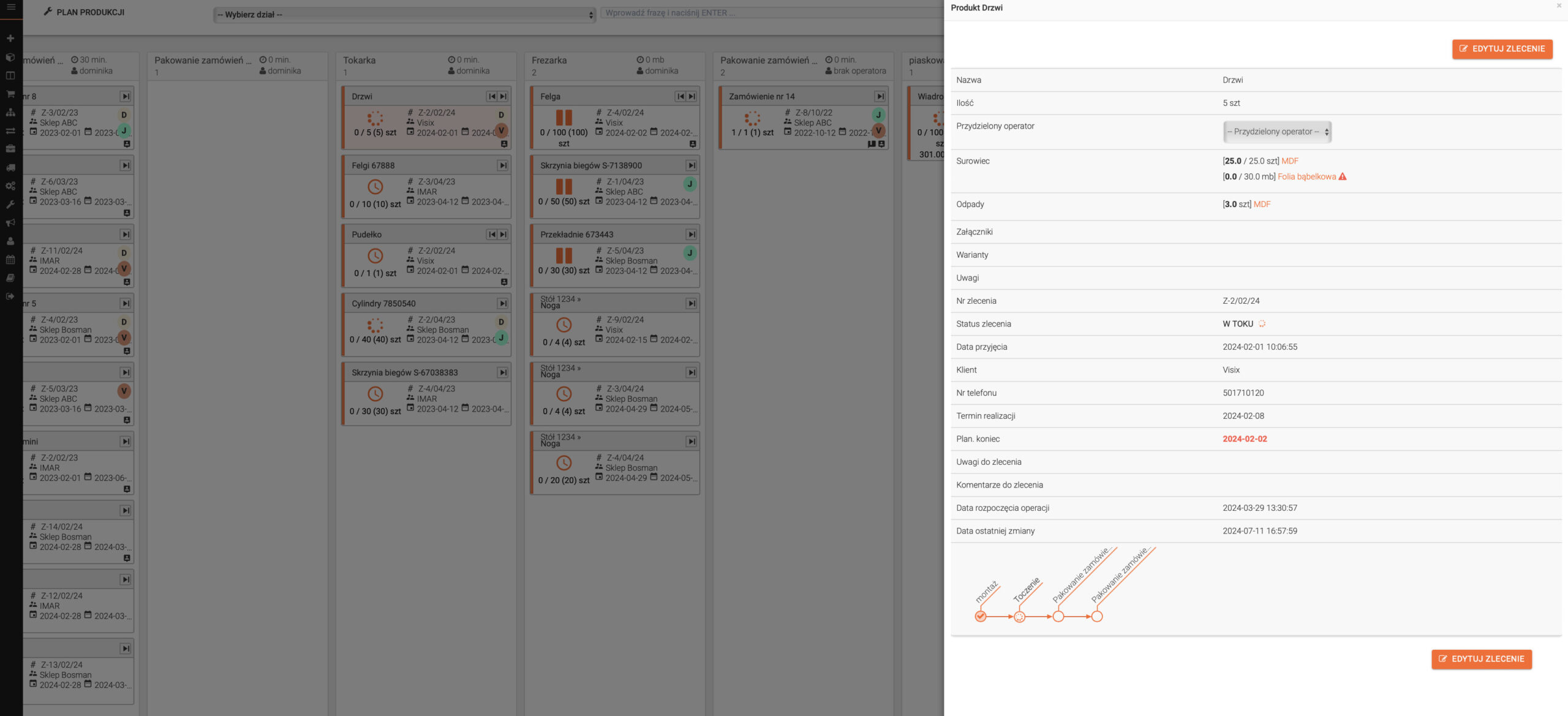Viewport: 1568px width, 716px height.
Task: Open the truck delivery sidebar icon
Action: [10, 167]
